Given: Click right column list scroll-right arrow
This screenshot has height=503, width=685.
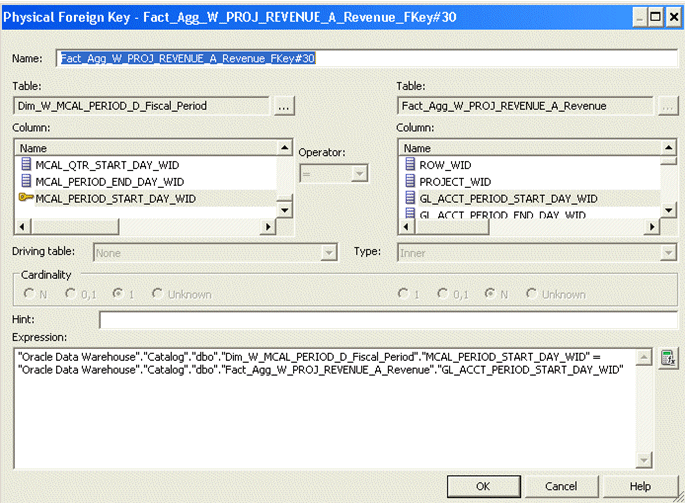Looking at the screenshot, I should pyautogui.click(x=652, y=226).
